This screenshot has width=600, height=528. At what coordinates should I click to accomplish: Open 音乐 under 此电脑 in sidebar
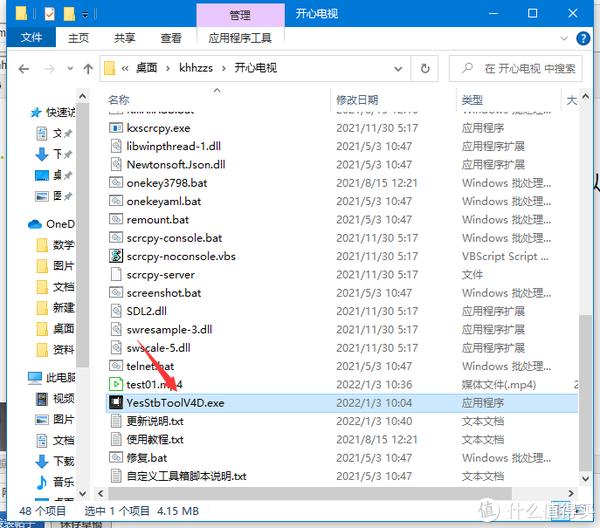click(56, 482)
